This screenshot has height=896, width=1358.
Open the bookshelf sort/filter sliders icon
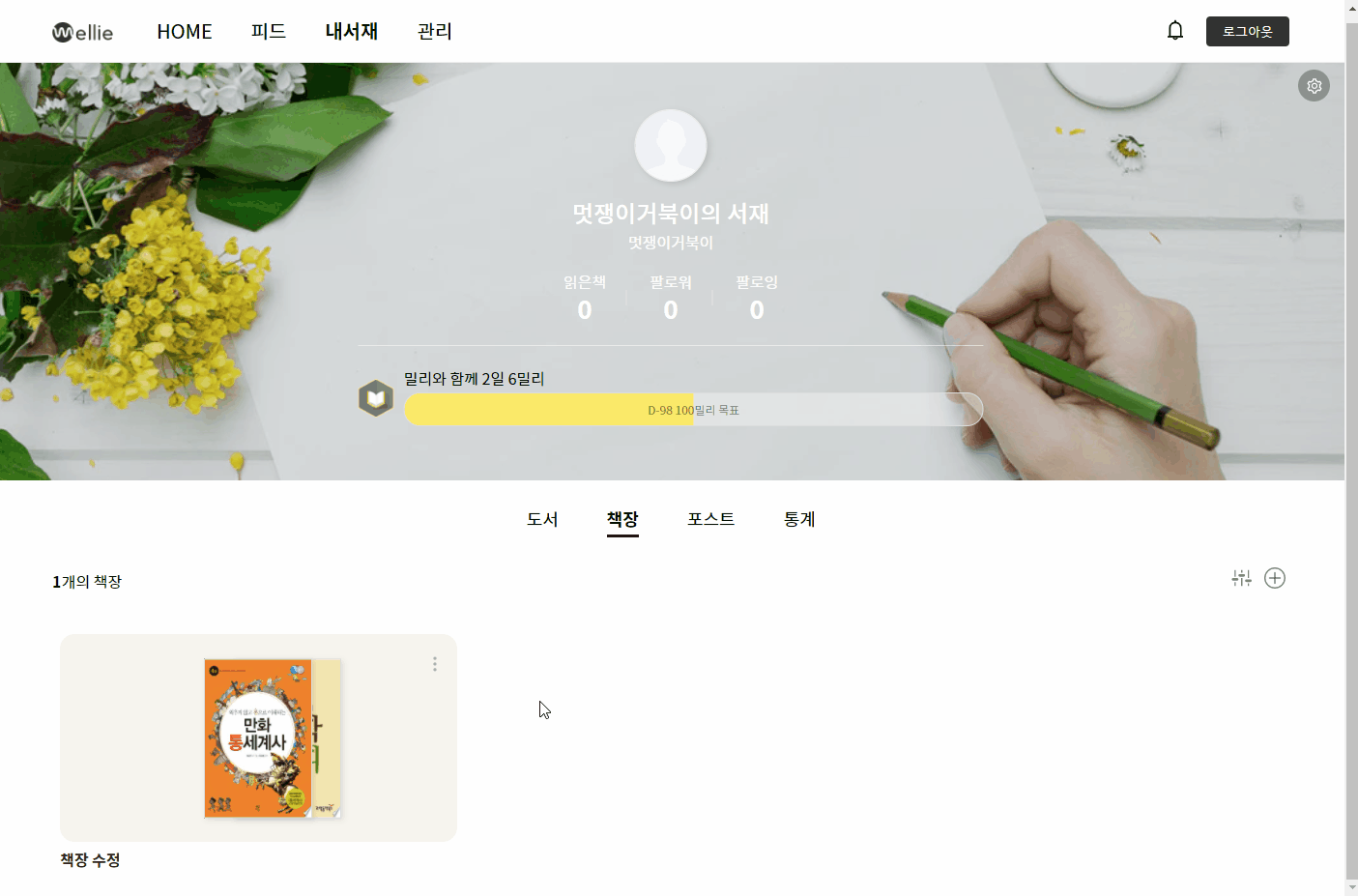(x=1241, y=578)
